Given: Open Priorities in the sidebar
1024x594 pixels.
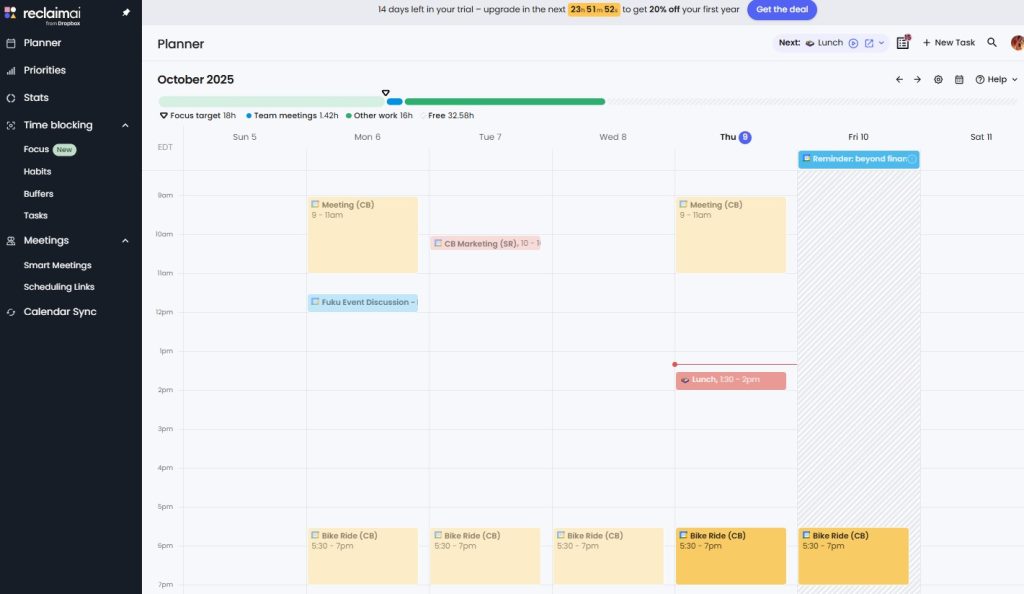Looking at the screenshot, I should (x=44, y=70).
